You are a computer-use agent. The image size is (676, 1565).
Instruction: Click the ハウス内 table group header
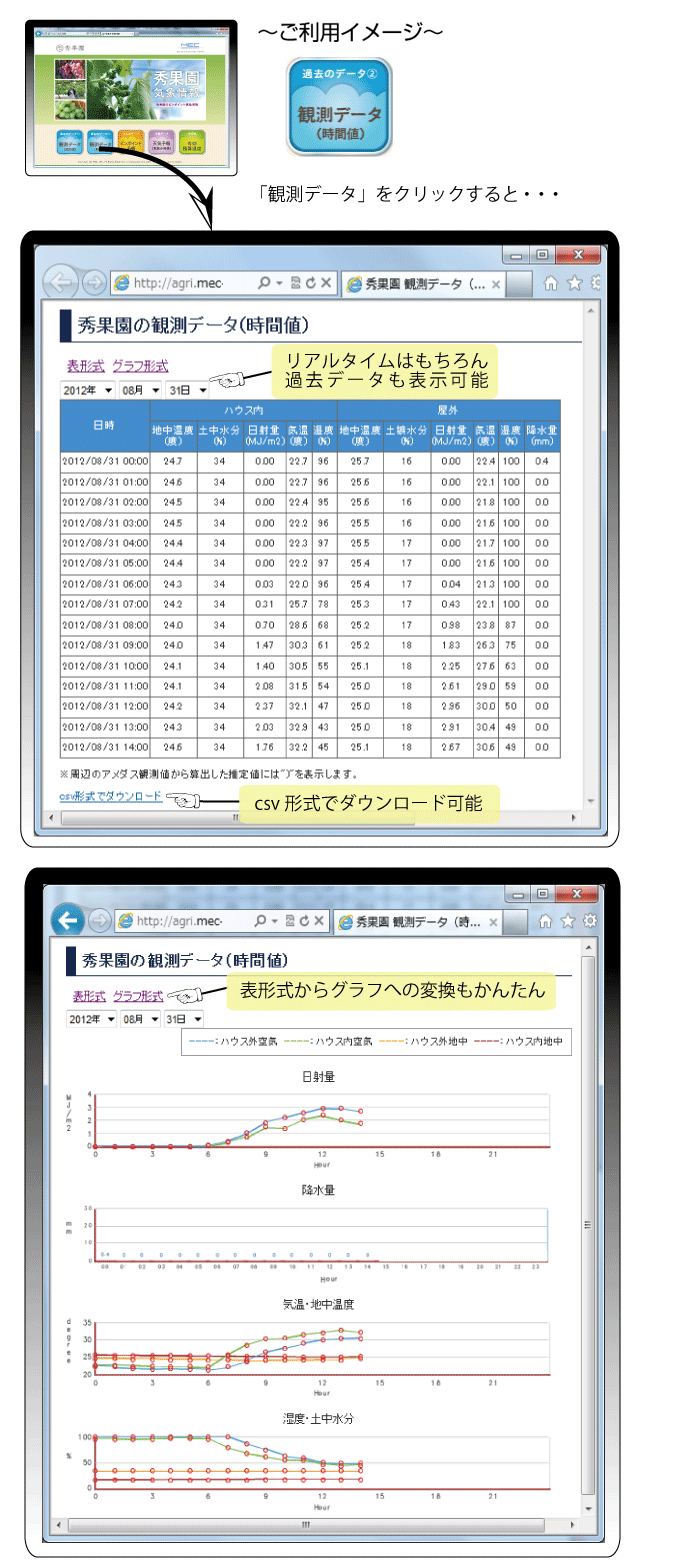point(244,410)
